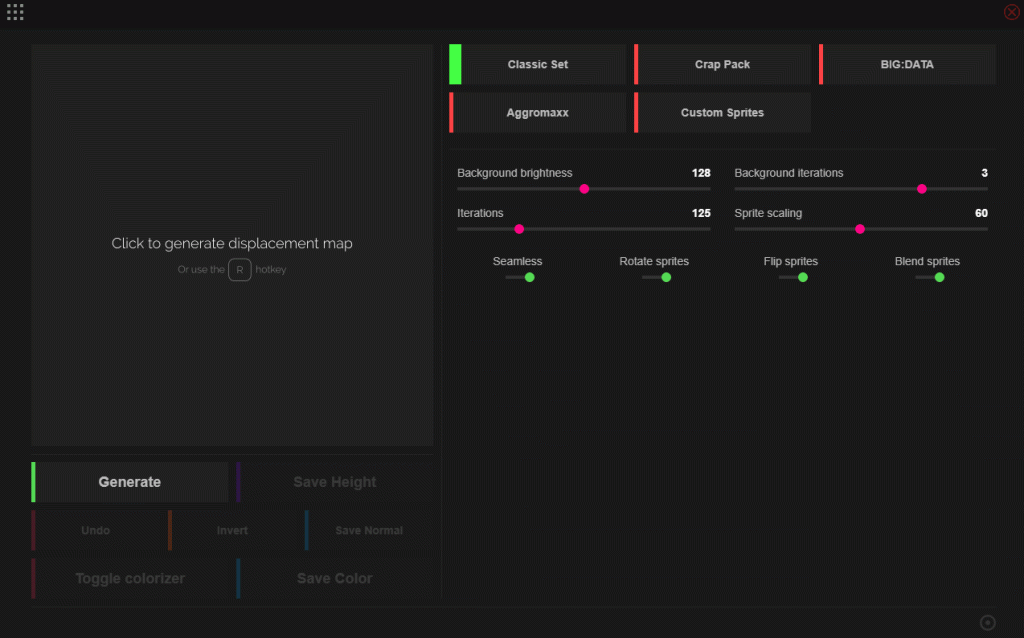
Task: Choose the Aggromaxx sprite set
Action: tap(537, 113)
